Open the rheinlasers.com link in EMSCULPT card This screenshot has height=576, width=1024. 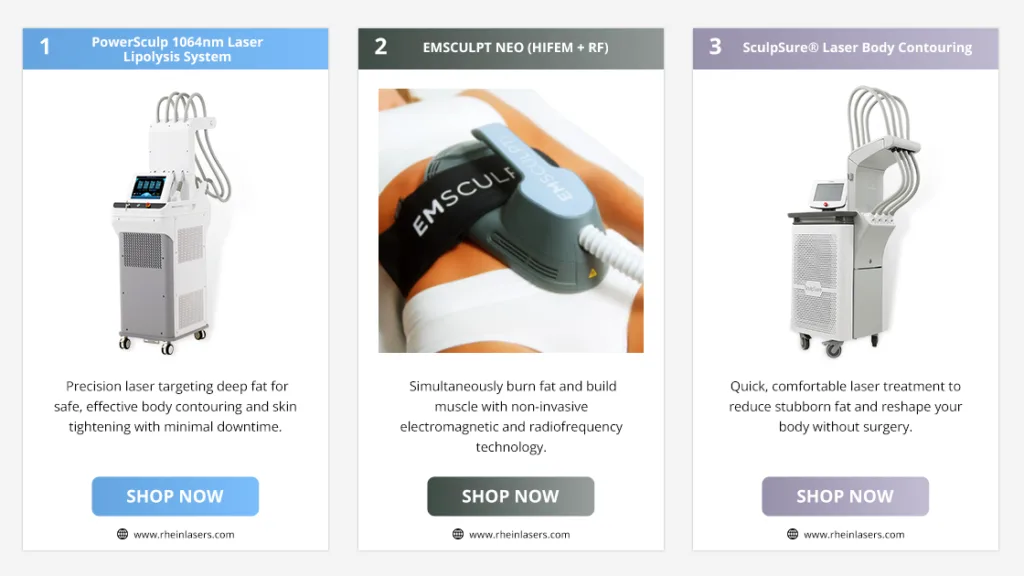pyautogui.click(x=519, y=534)
